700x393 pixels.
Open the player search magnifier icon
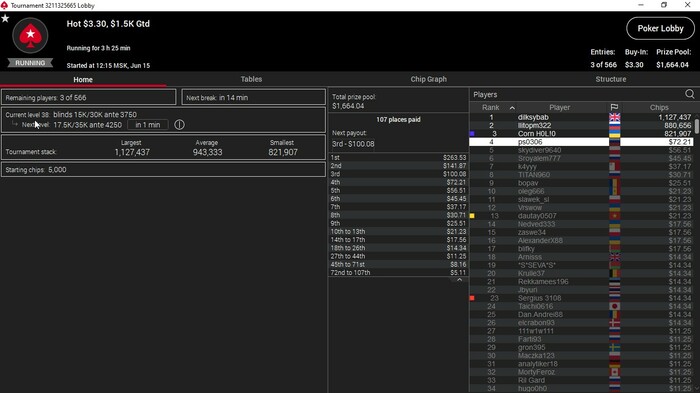689,94
